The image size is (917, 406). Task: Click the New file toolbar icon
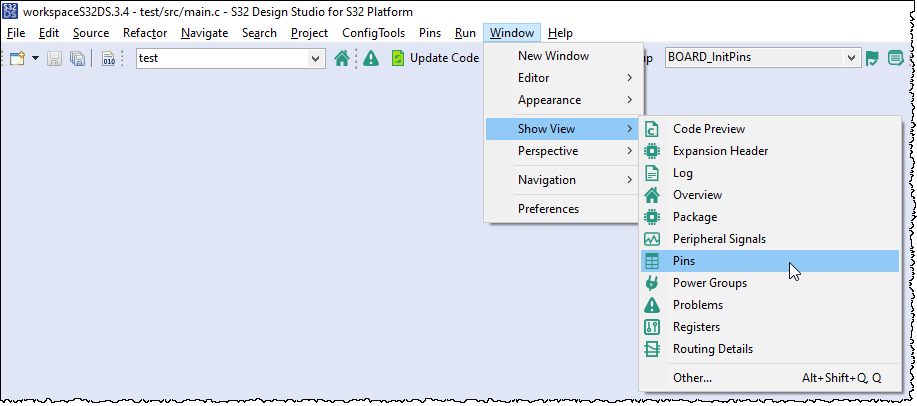click(x=18, y=58)
